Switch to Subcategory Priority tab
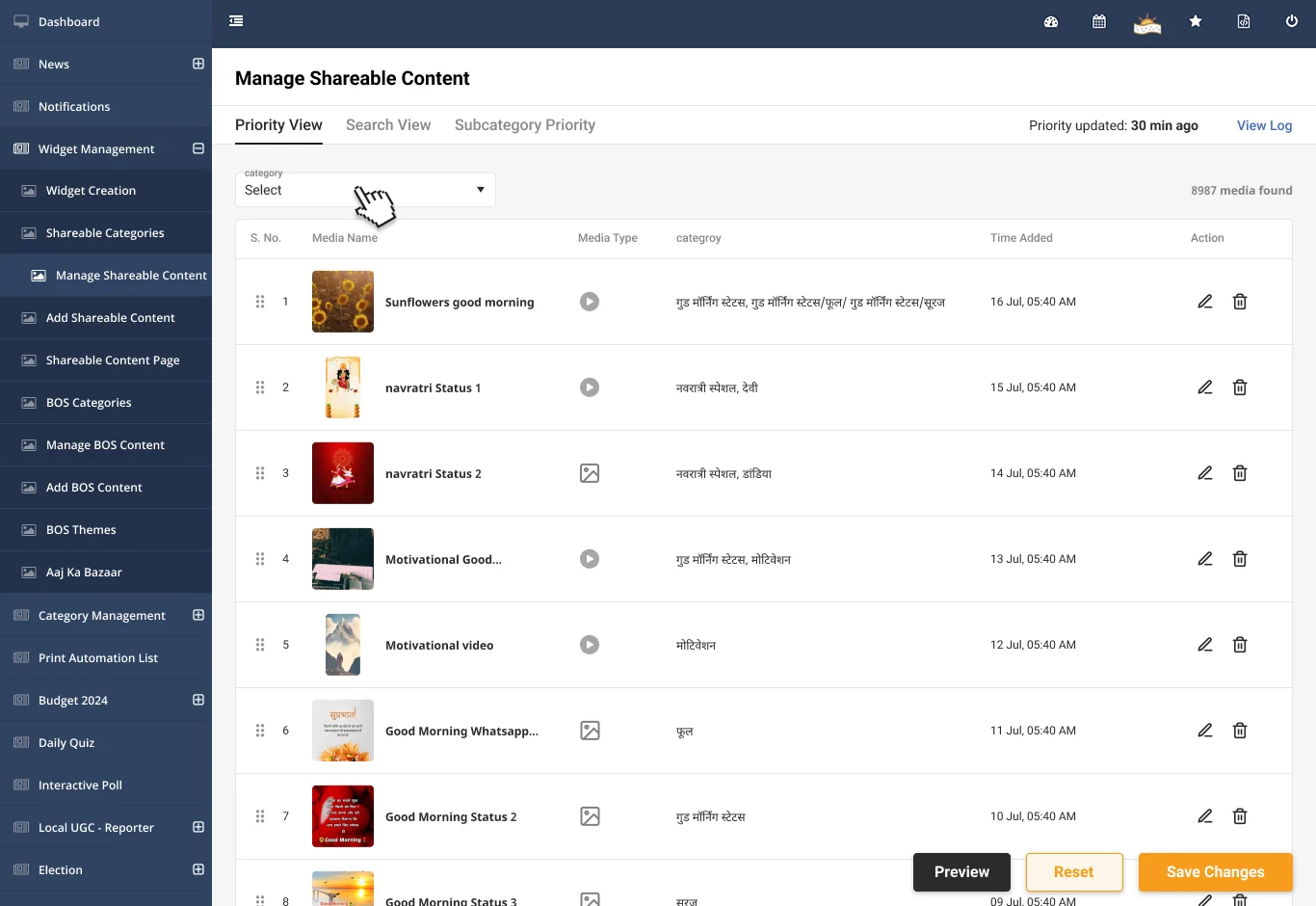 point(525,125)
